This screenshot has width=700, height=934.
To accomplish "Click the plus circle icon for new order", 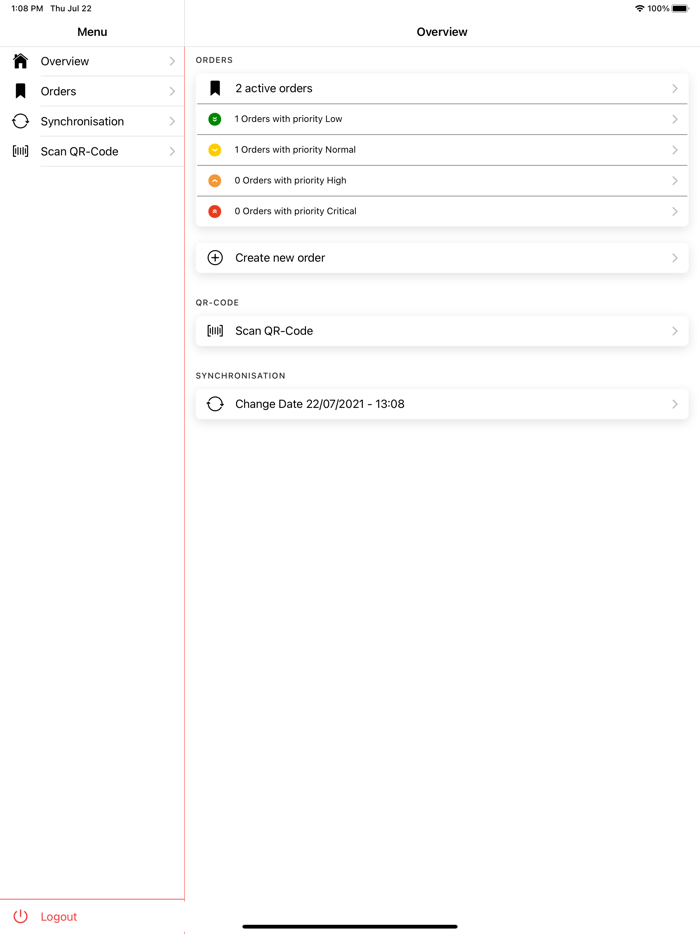I will 215,258.
